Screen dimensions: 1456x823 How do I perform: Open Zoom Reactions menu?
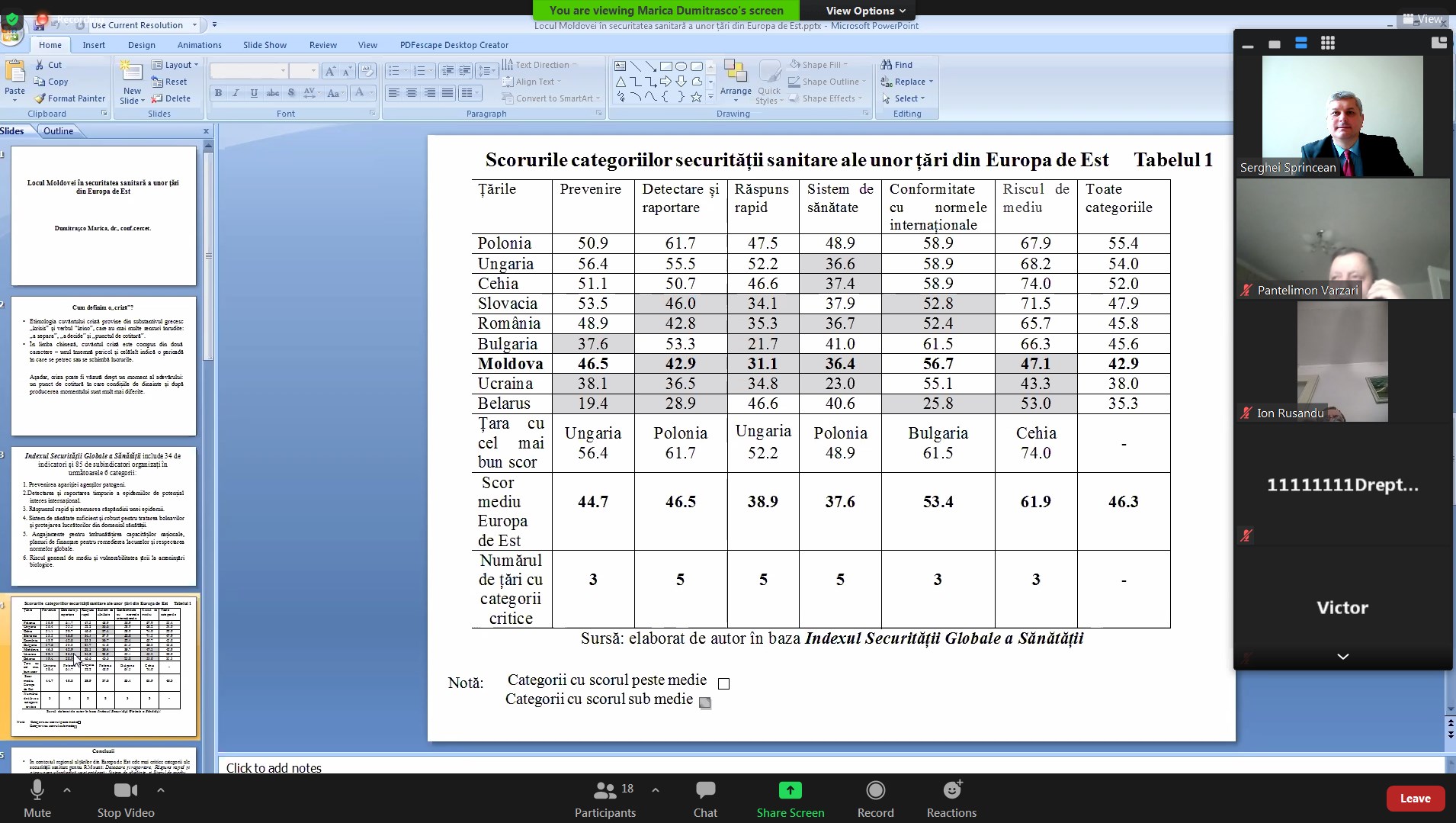951,799
